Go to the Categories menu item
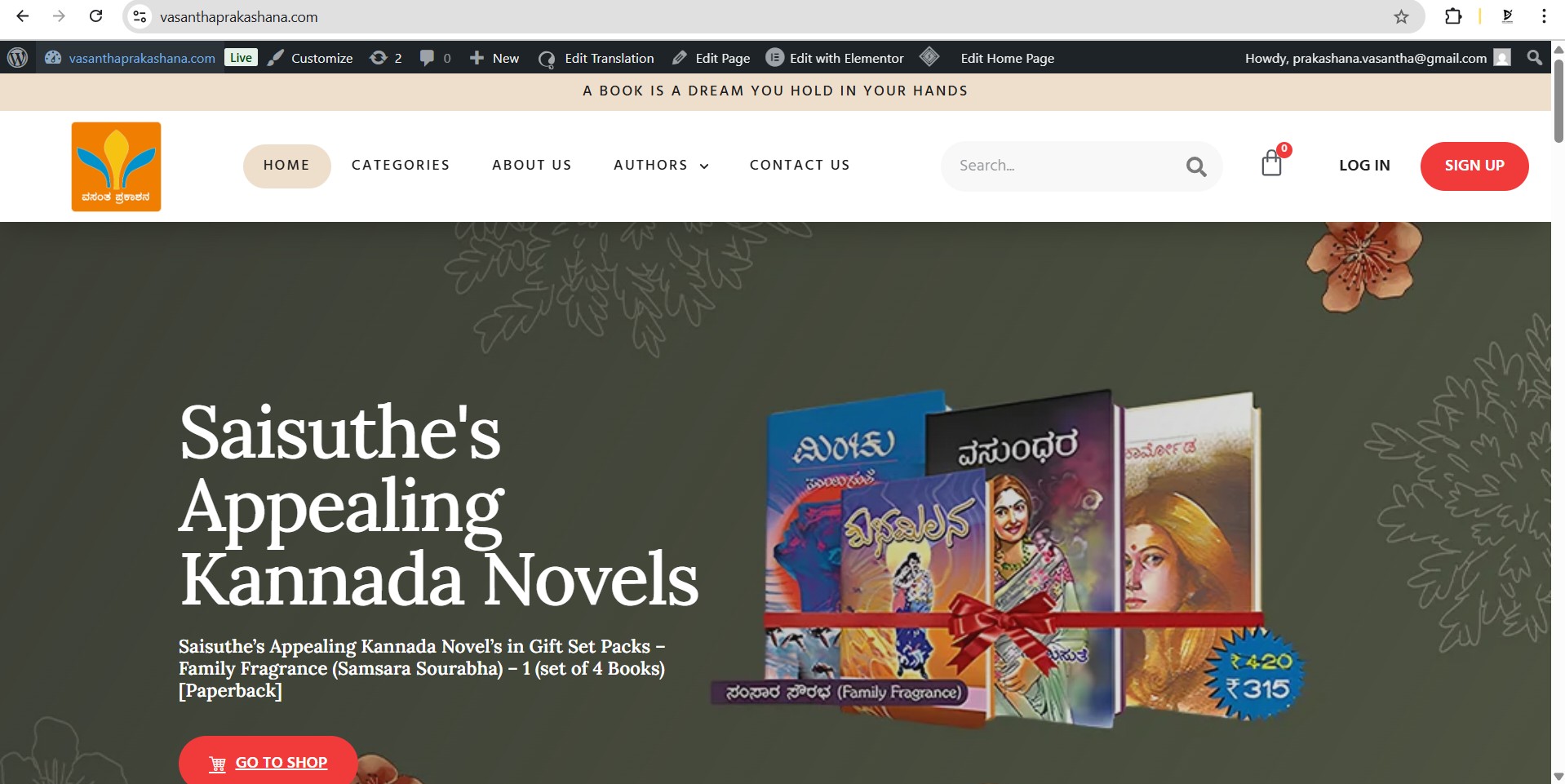Viewport: 1565px width, 784px height. click(401, 166)
